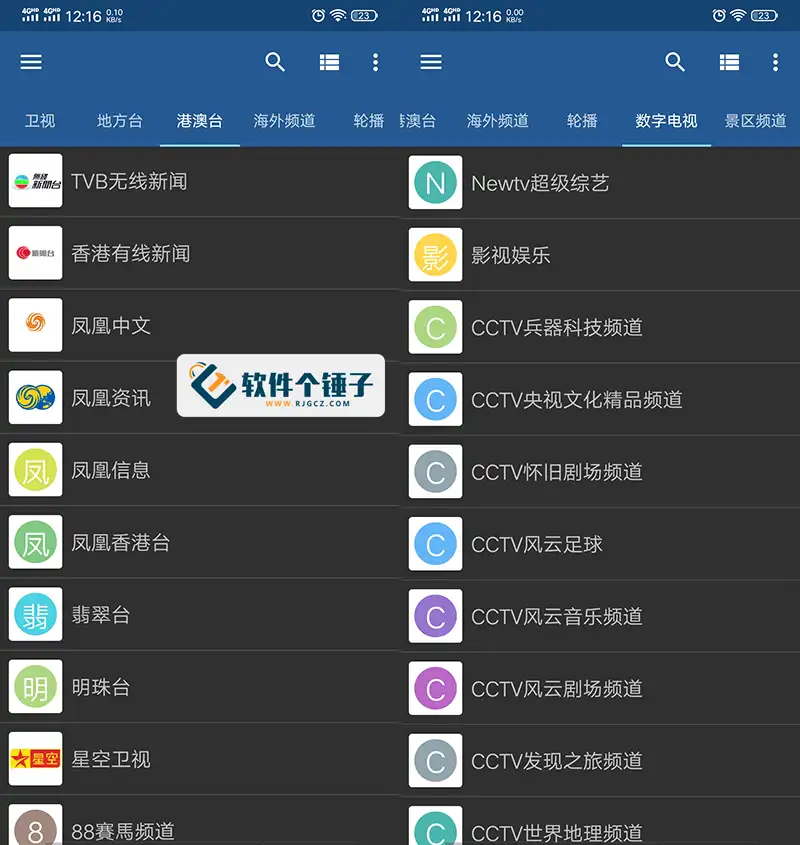Tap the 影视娱乐 yellow avatar
The width and height of the screenshot is (800, 845).
436,255
